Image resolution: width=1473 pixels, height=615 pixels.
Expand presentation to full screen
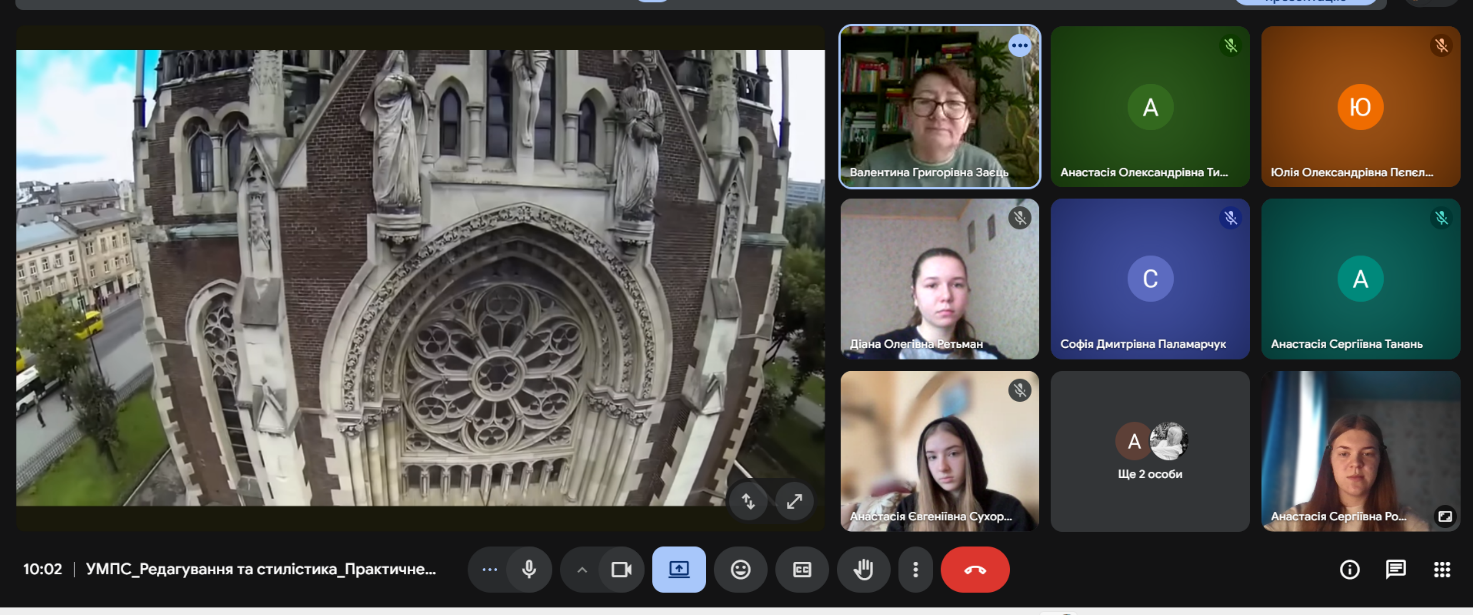pyautogui.click(x=794, y=502)
